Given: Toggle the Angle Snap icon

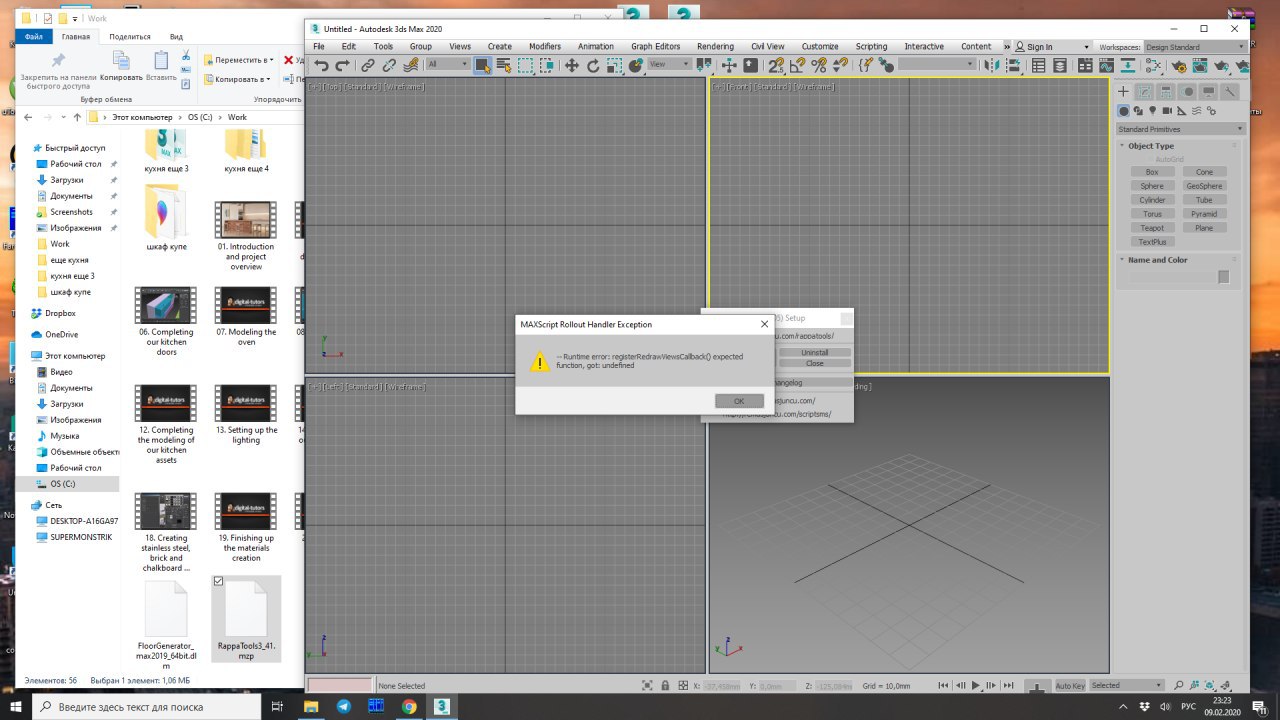Looking at the screenshot, I should pos(798,65).
